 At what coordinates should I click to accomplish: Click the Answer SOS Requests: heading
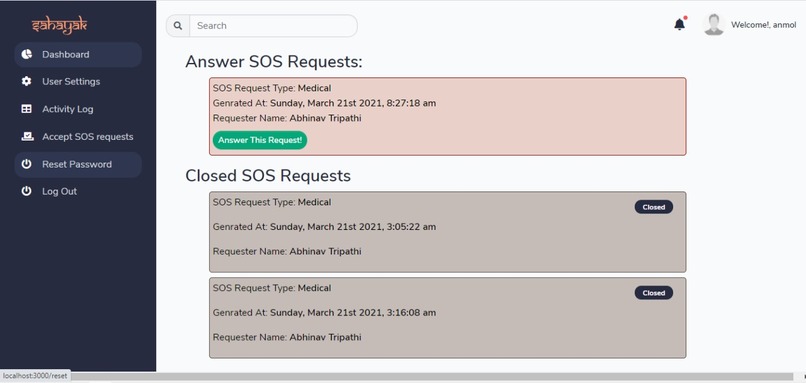[x=274, y=62]
